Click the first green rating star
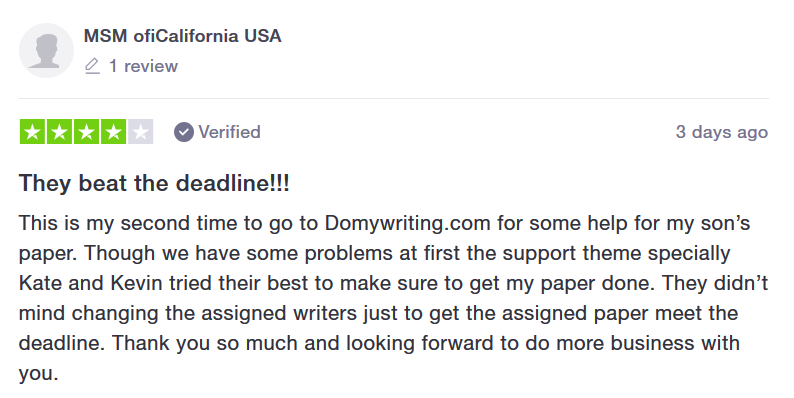794x398 pixels. click(x=32, y=132)
